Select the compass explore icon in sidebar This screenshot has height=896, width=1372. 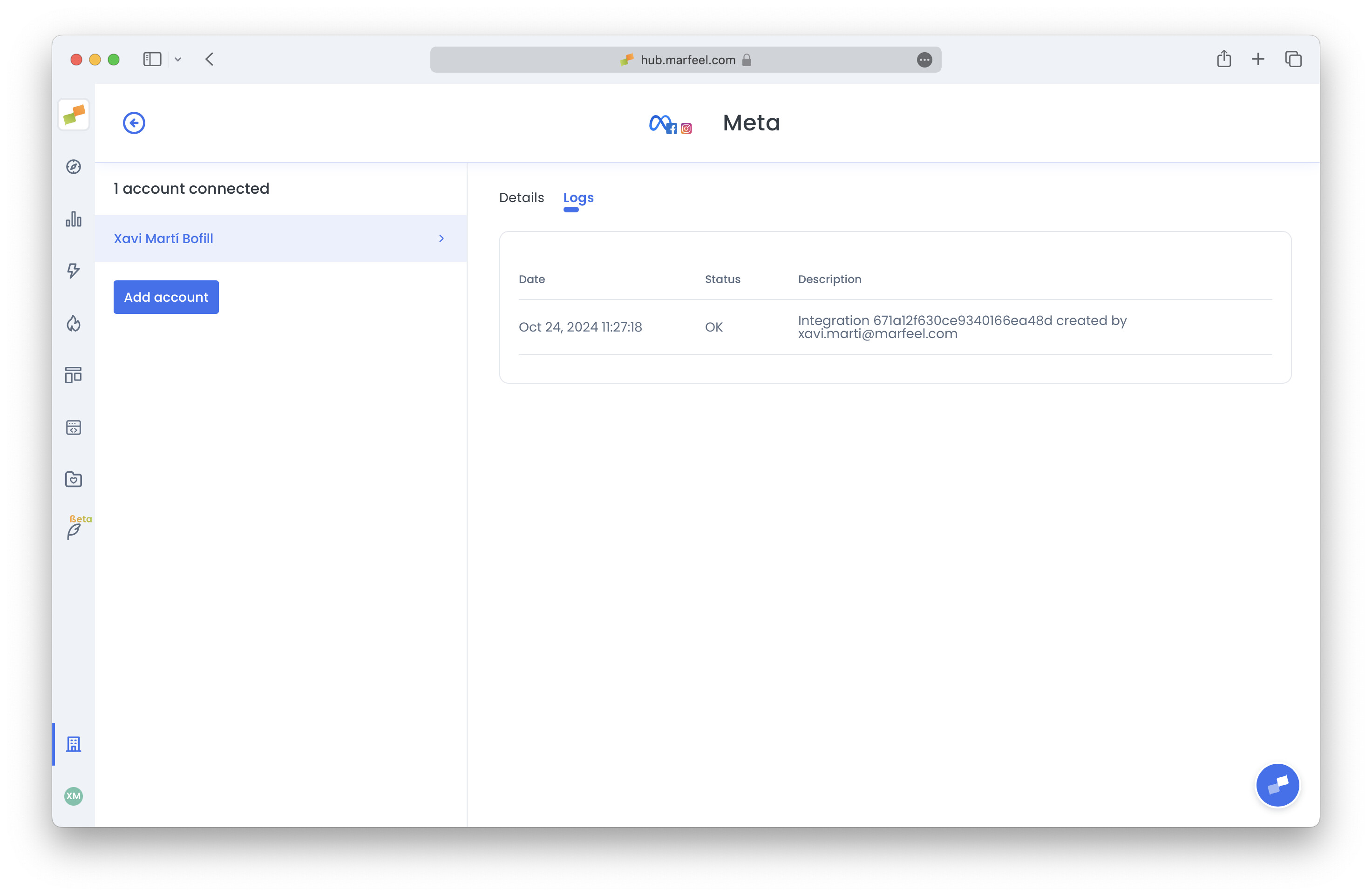pos(73,167)
